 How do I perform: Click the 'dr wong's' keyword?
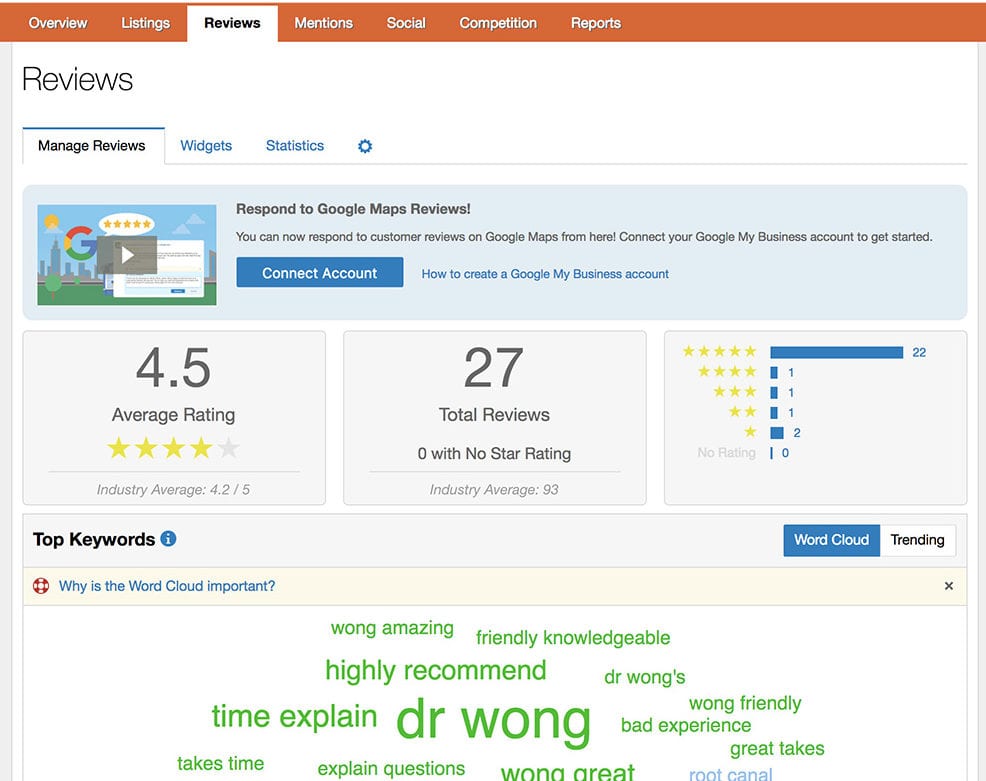645,677
